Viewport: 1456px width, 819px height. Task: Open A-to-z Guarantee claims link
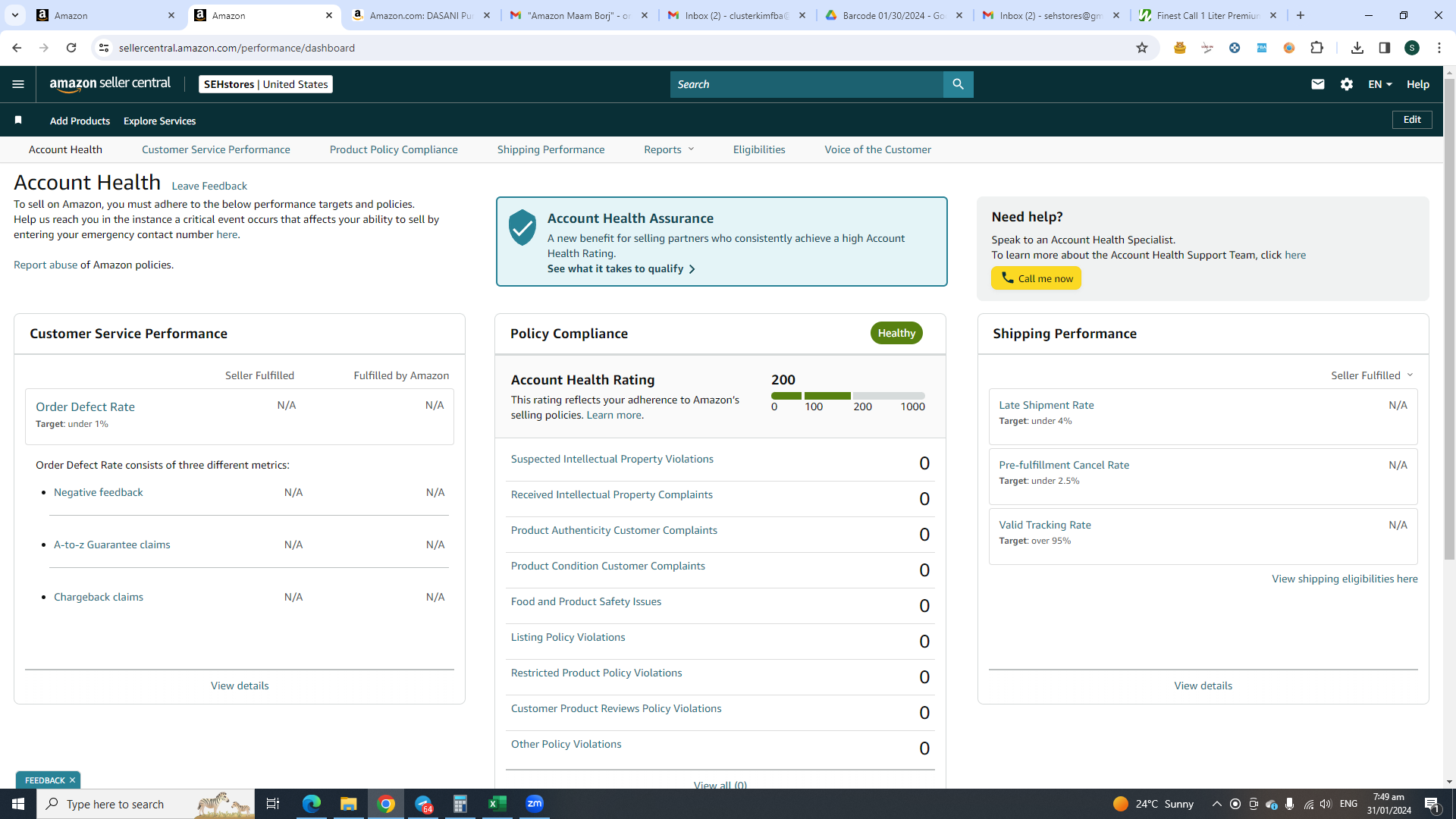112,544
